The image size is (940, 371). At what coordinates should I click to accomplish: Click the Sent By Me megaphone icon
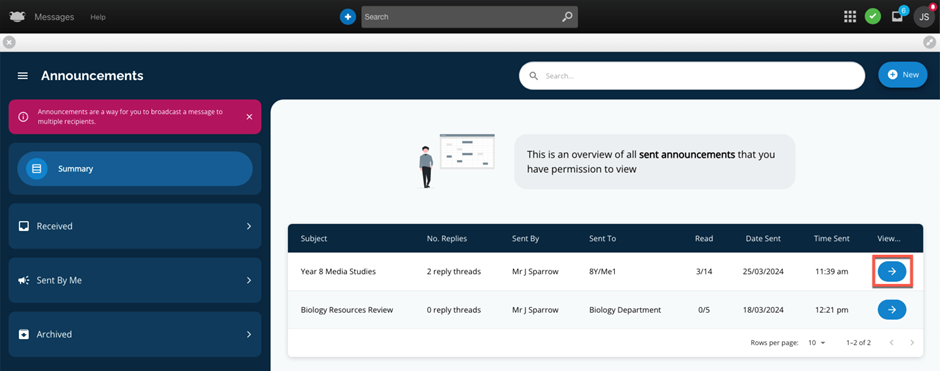coord(24,280)
